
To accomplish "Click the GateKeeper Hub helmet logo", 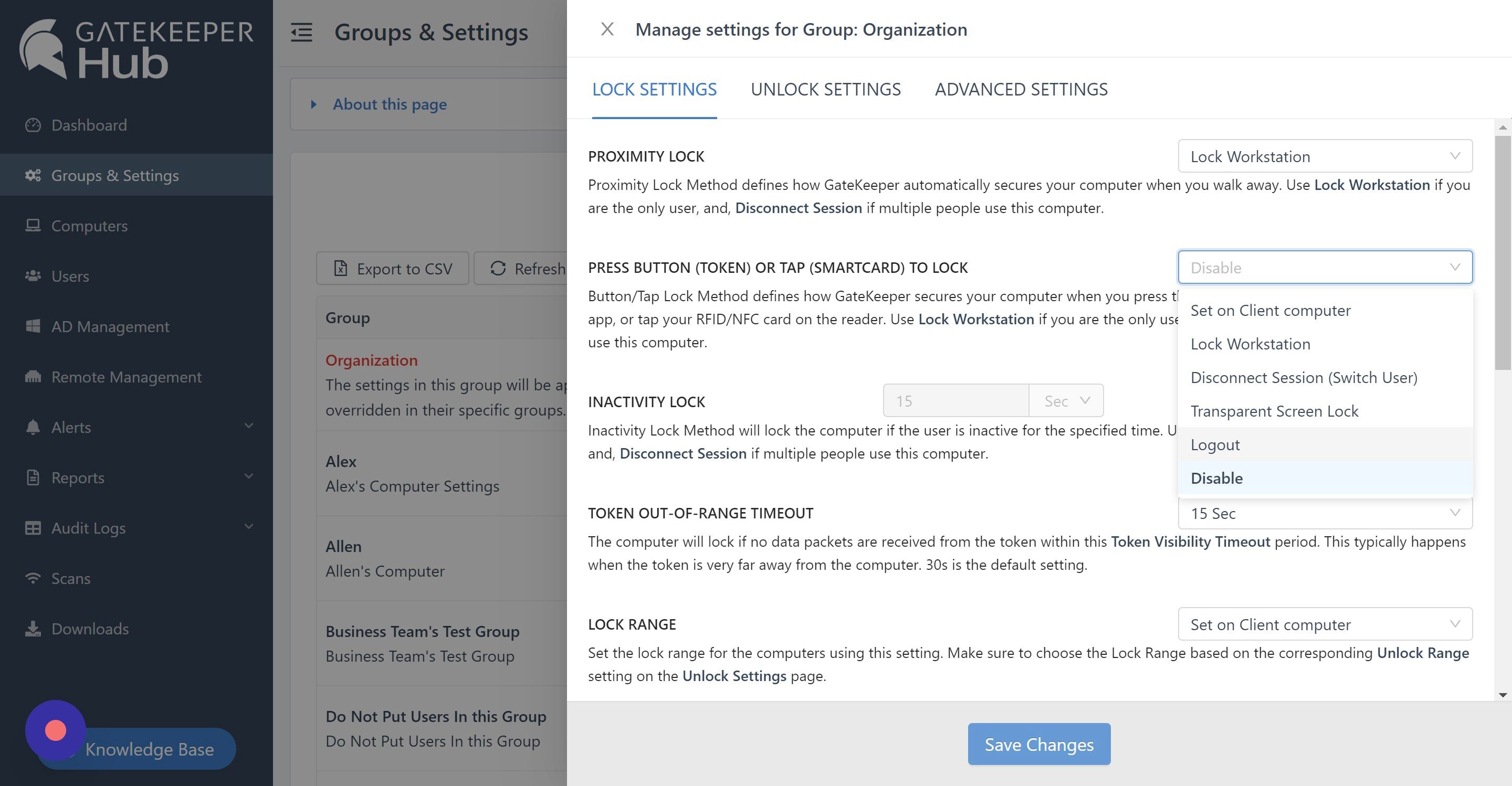I will coord(44,48).
